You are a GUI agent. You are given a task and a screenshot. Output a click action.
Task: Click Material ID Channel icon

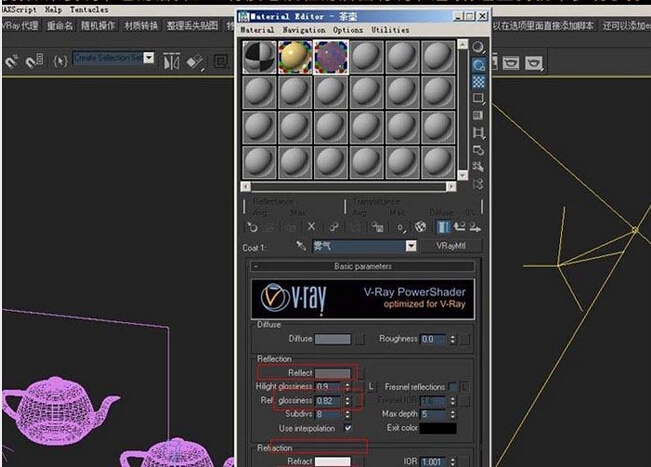tap(401, 227)
